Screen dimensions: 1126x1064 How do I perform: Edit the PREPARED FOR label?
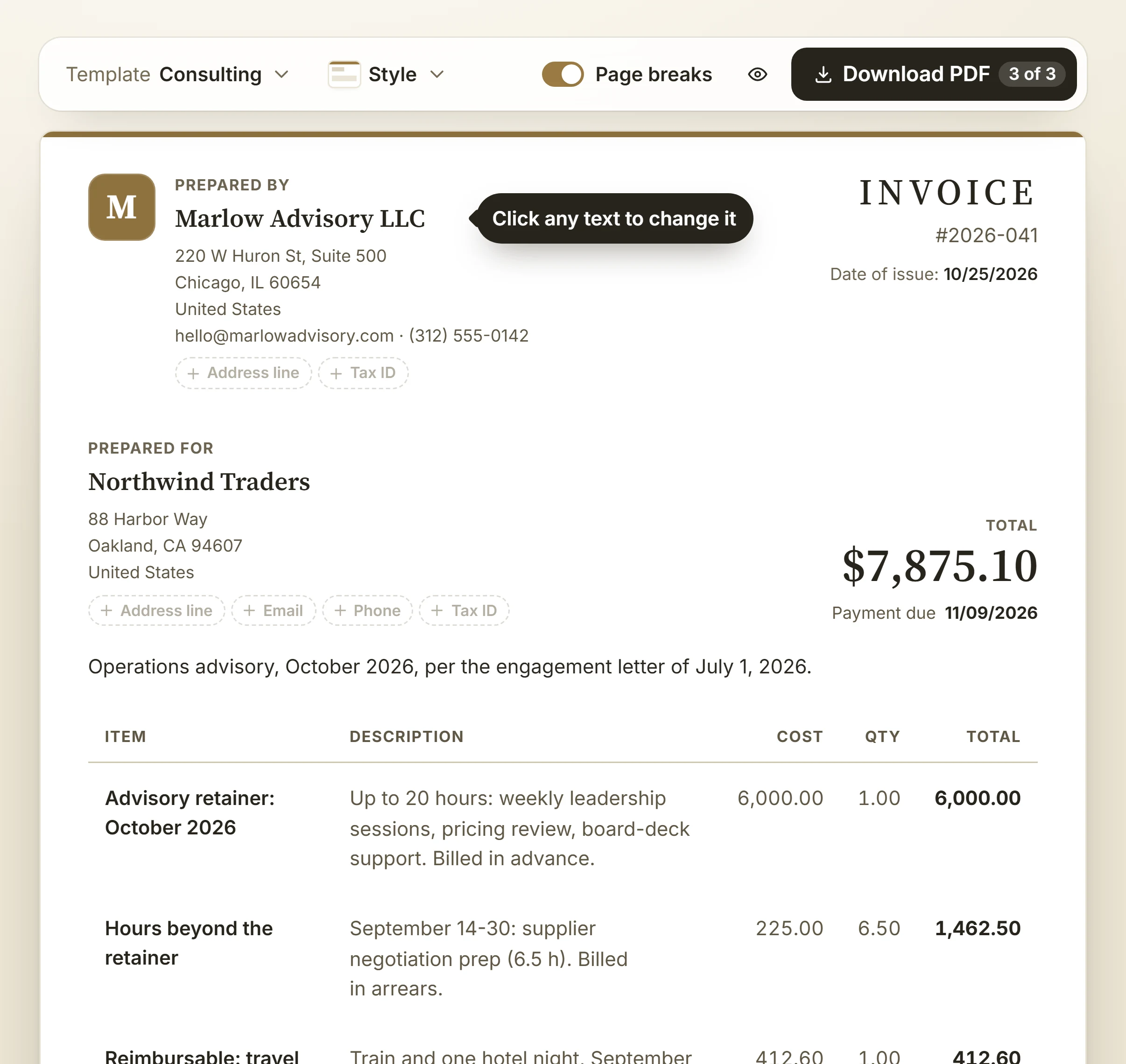click(151, 448)
